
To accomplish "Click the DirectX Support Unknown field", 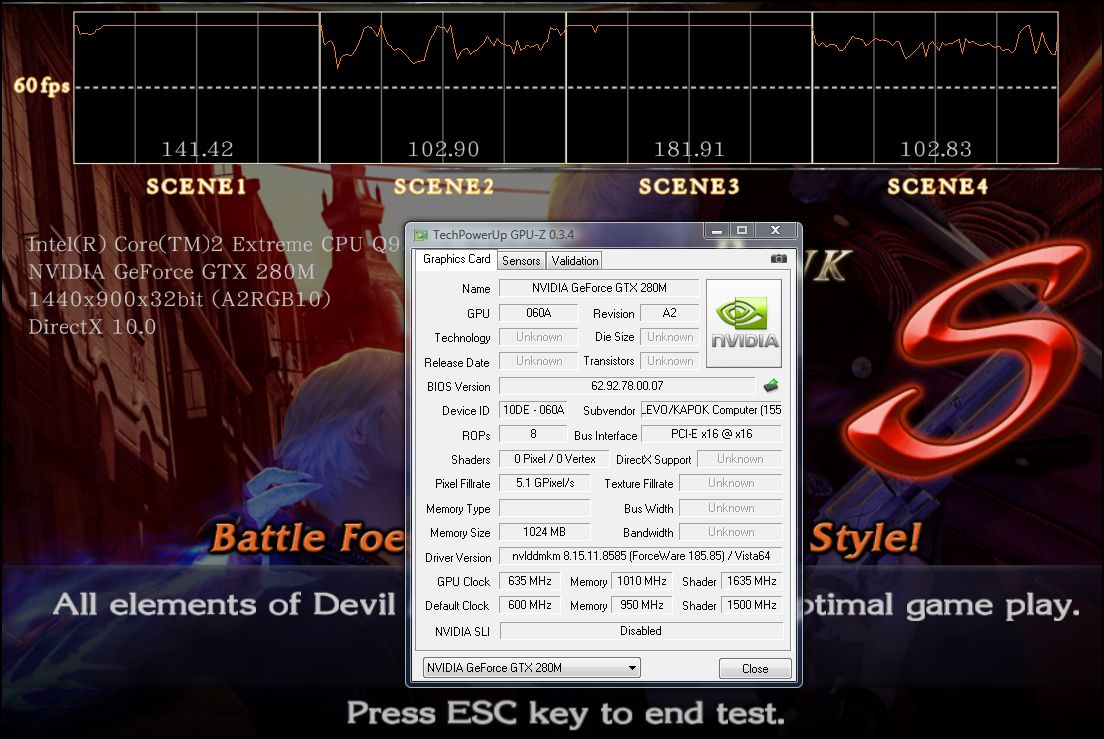I will 740,459.
